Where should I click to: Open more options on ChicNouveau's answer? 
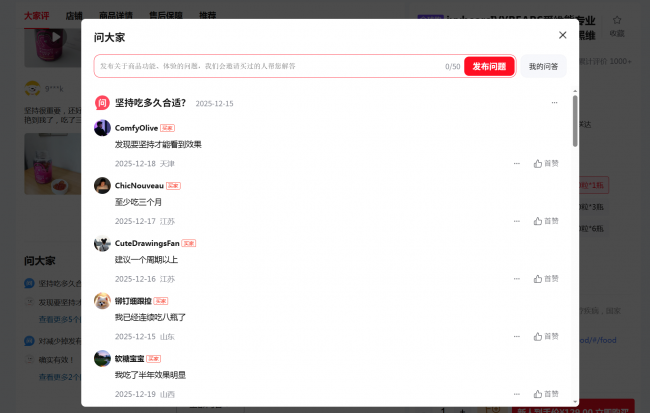pyautogui.click(x=516, y=221)
